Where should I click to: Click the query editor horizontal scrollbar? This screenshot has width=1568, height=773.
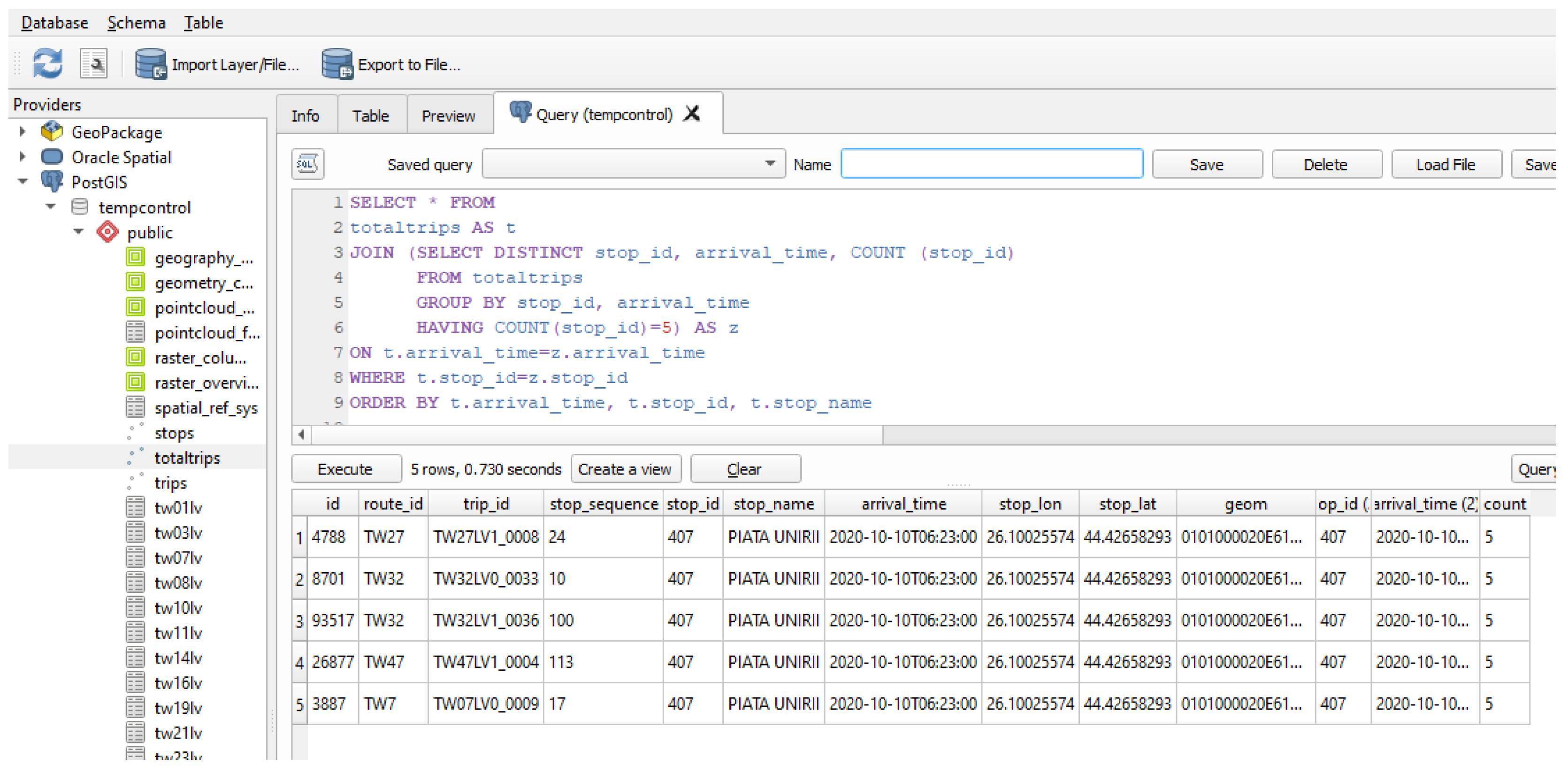(597, 435)
